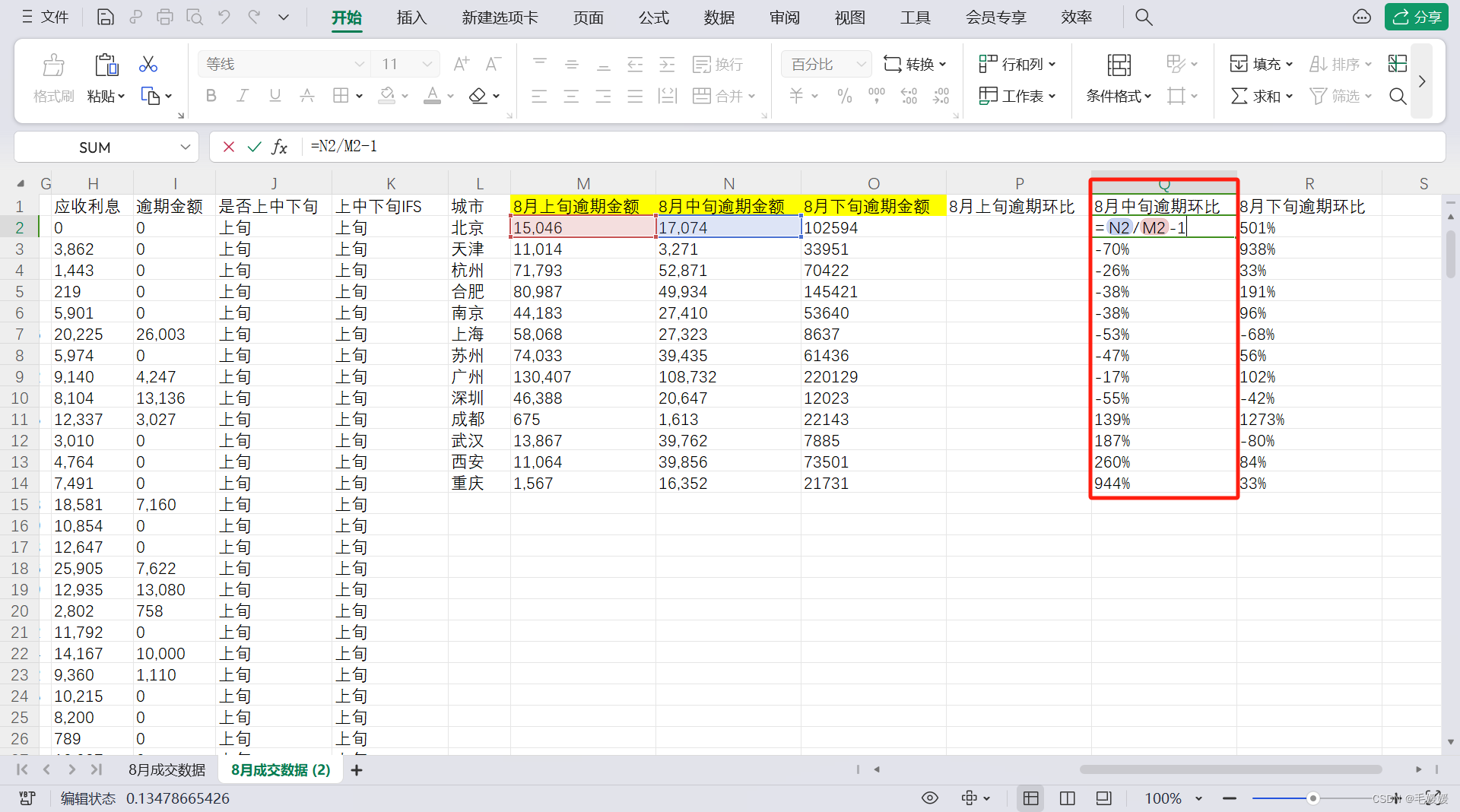
Task: Click the font color A swatch
Action: point(432,96)
